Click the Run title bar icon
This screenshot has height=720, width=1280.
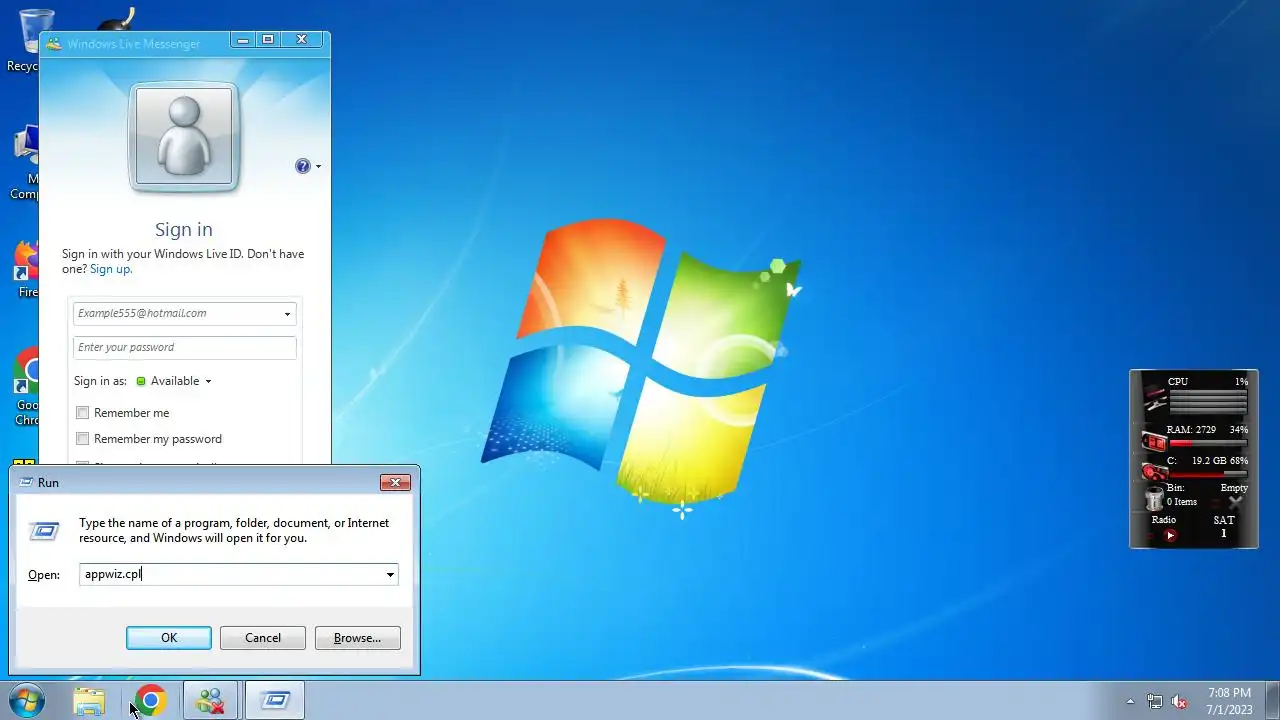25,483
